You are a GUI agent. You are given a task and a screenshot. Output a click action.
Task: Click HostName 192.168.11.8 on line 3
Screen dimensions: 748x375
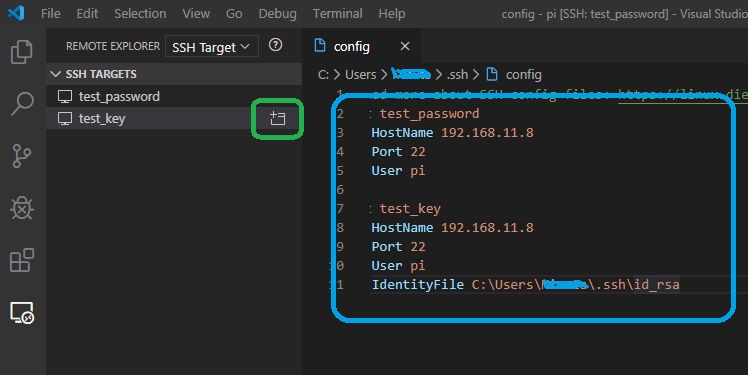(x=452, y=133)
